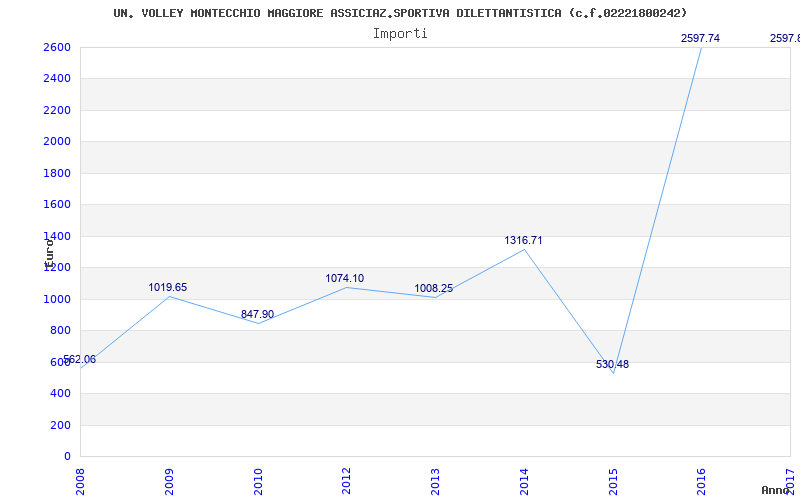Click the 2010 x-axis year label

pos(258,481)
